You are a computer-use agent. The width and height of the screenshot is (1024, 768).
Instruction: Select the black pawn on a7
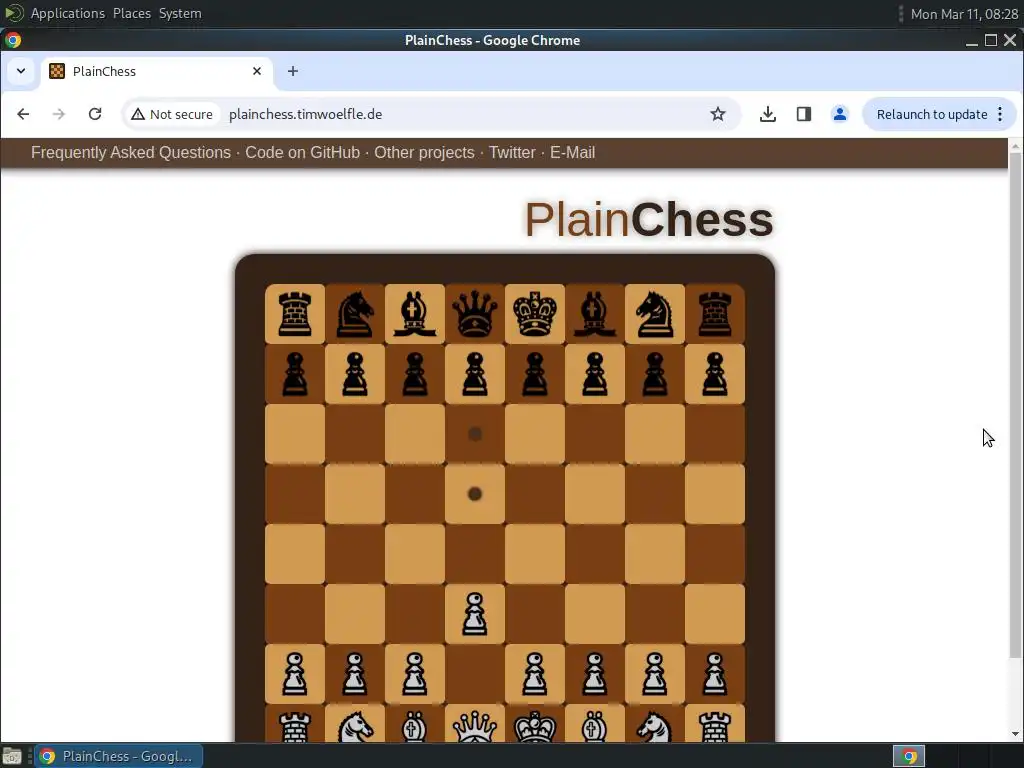[x=295, y=374]
